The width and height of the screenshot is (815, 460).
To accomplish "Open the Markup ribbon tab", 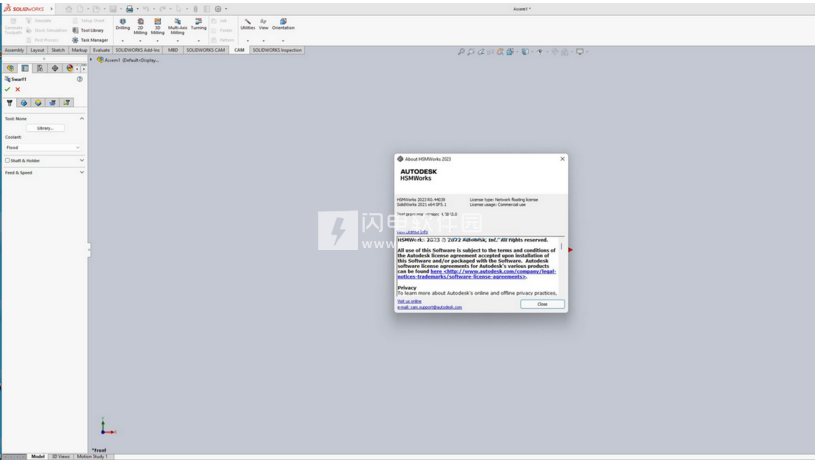I will pos(79,50).
